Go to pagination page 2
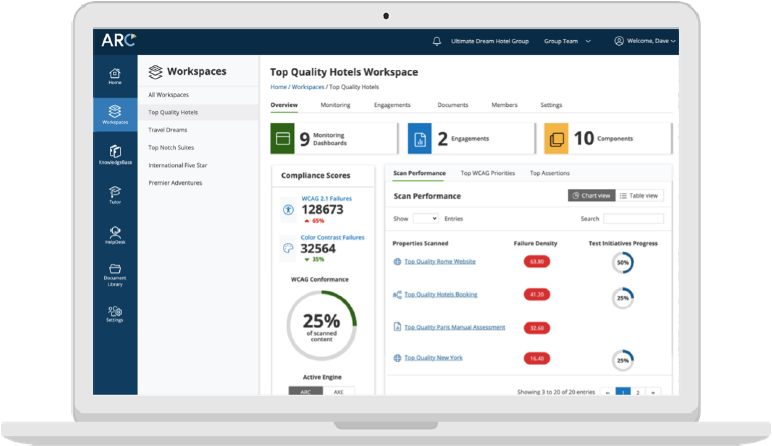Viewport: 772px width, 446px height. click(x=638, y=392)
